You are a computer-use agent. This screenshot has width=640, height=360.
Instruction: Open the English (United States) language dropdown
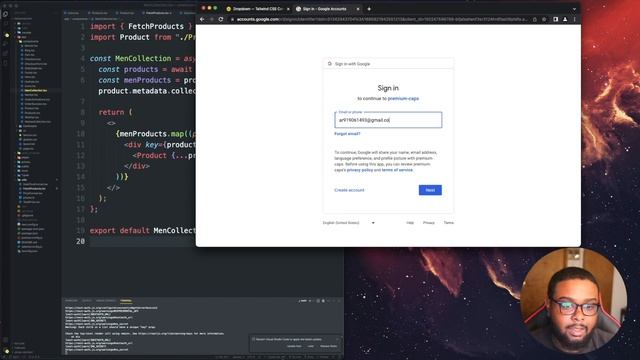tap(349, 223)
